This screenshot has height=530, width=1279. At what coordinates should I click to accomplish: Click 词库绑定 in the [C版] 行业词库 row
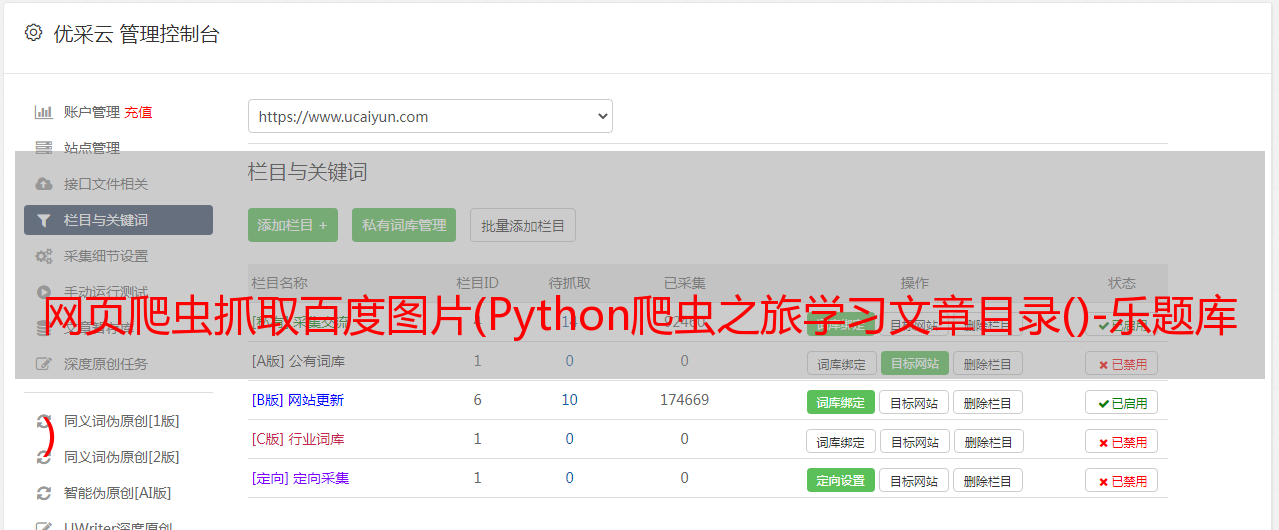coord(841,441)
